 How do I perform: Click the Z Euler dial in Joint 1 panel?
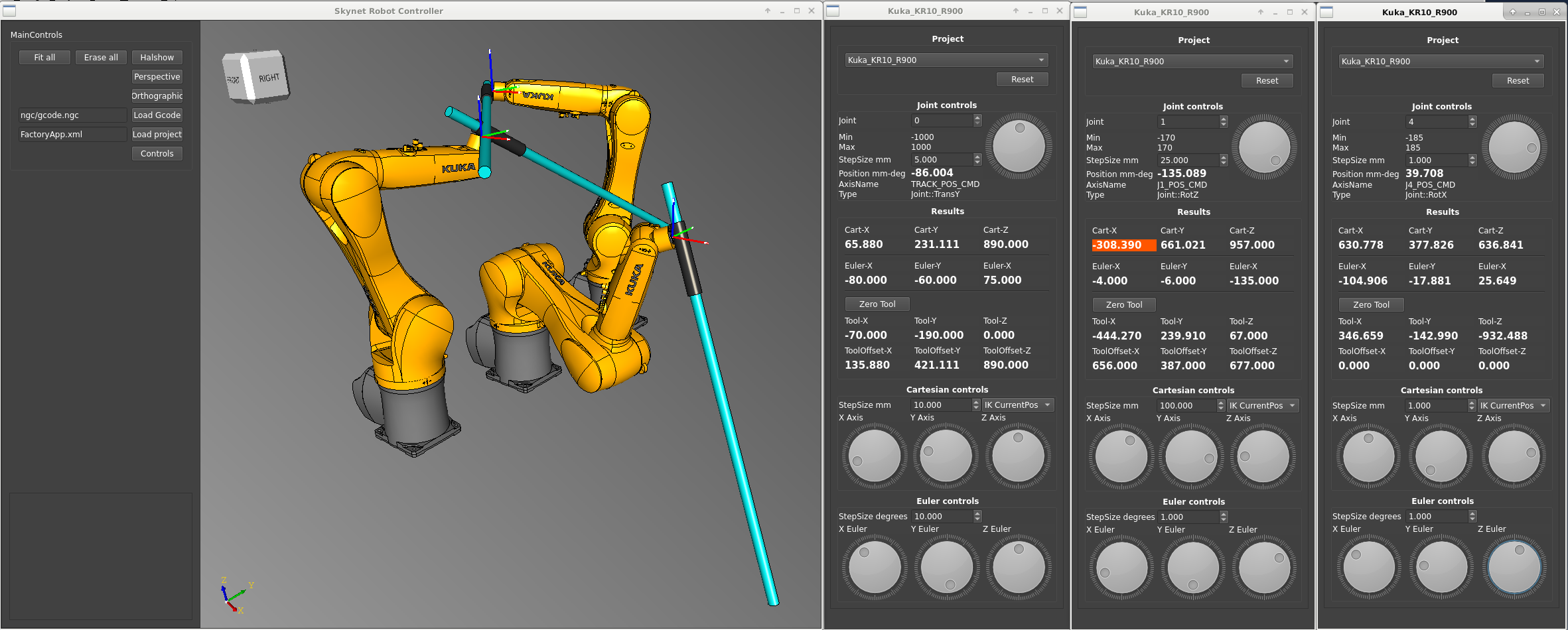click(1264, 568)
